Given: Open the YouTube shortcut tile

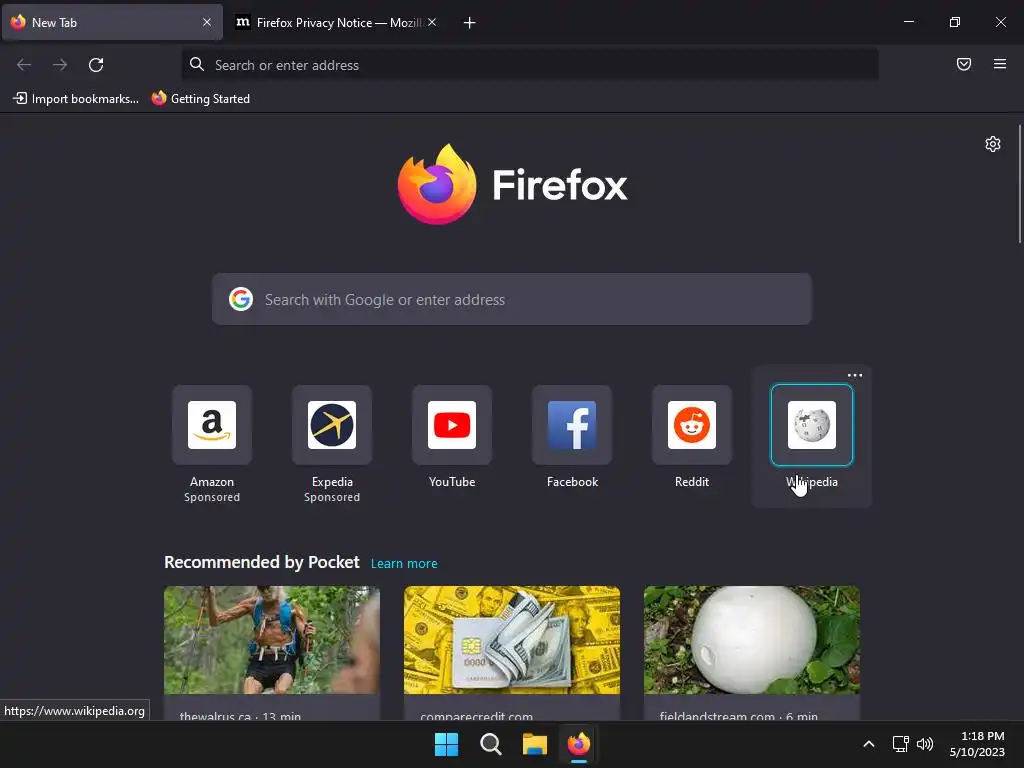Looking at the screenshot, I should click(452, 425).
